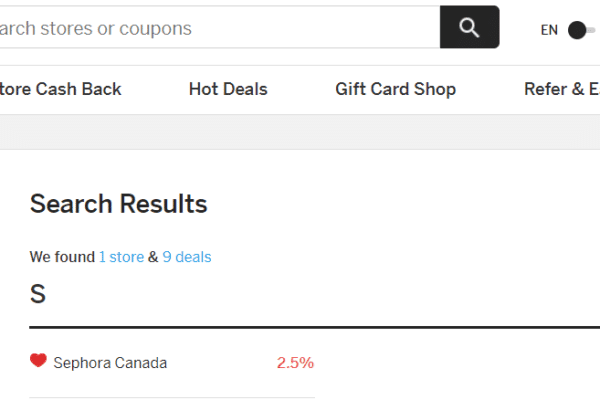
Task: Unfavorite Sephora Canada via the red heart
Action: [38, 361]
